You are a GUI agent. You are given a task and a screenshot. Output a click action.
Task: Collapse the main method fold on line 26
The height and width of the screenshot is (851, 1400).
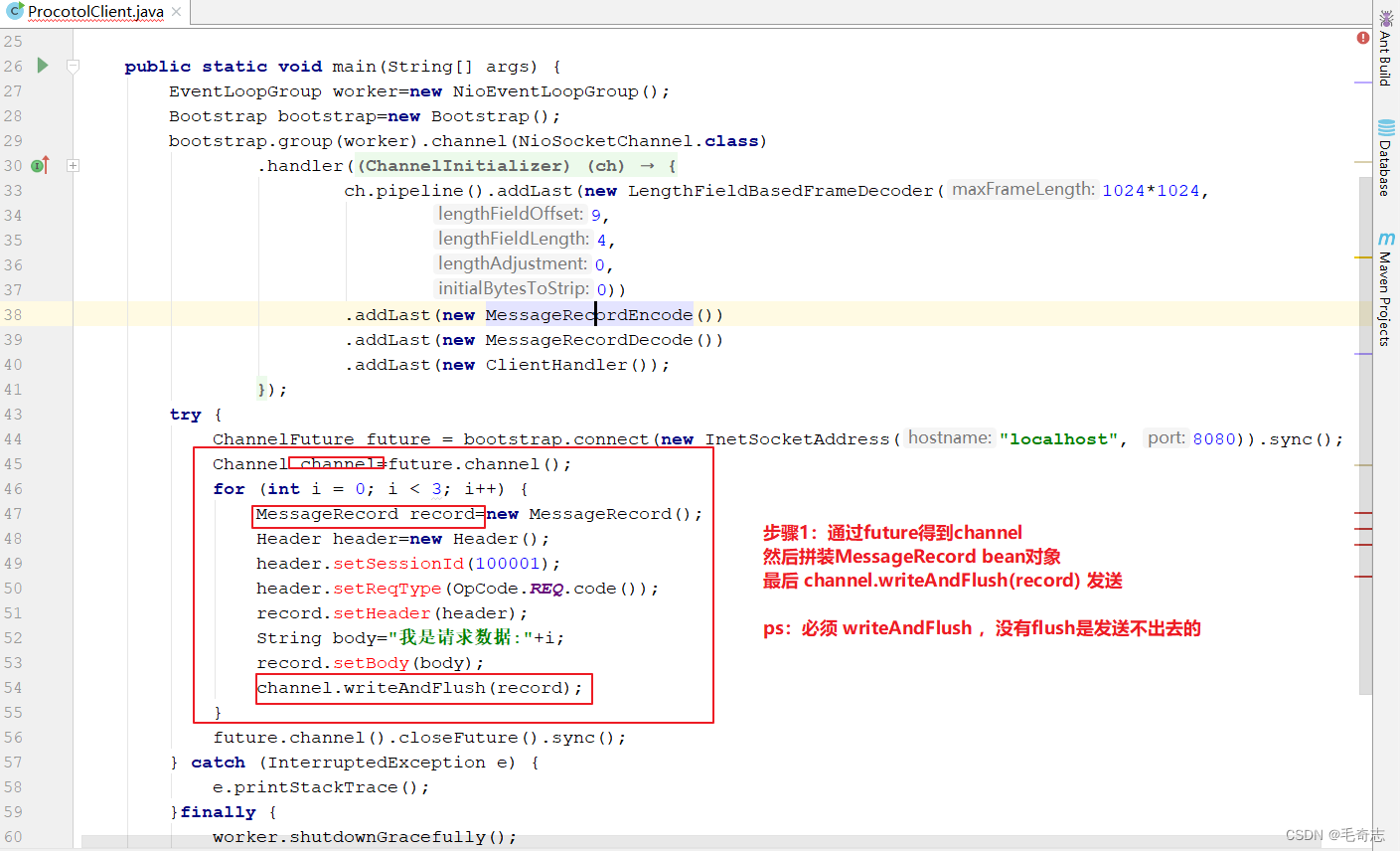click(73, 67)
